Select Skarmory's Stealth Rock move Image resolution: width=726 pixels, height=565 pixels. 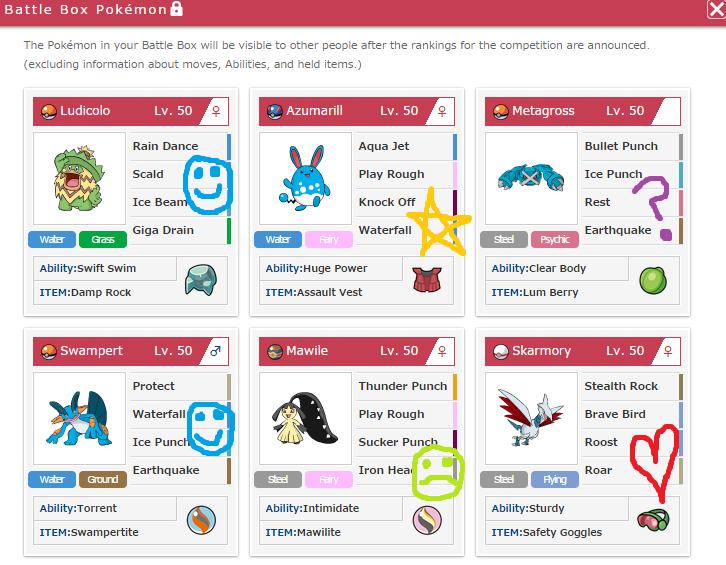[632, 386]
